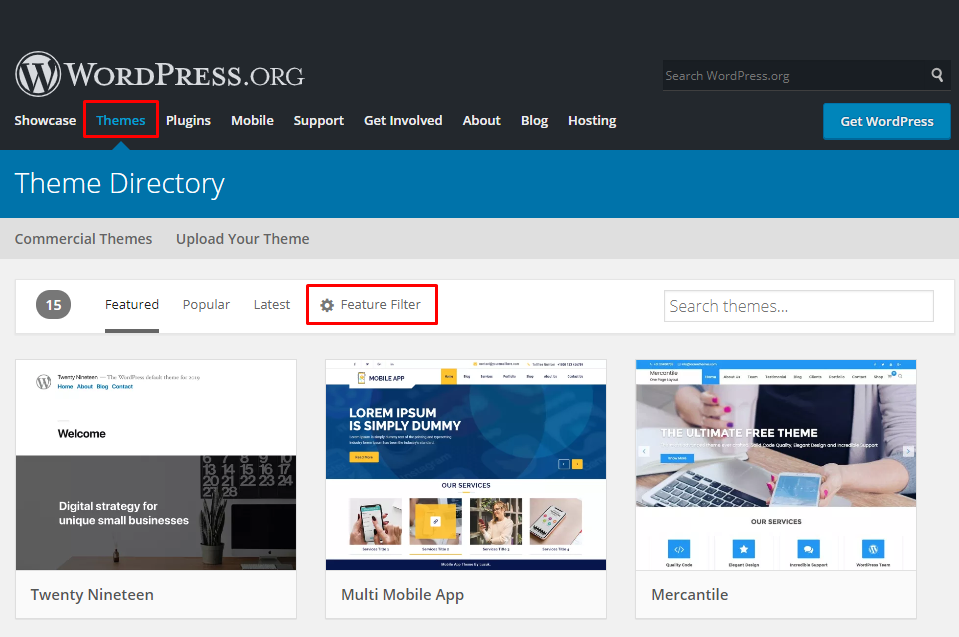Open the Mercantile theme preview thumbnail
Screen dimensions: 959x637
tap(776, 465)
